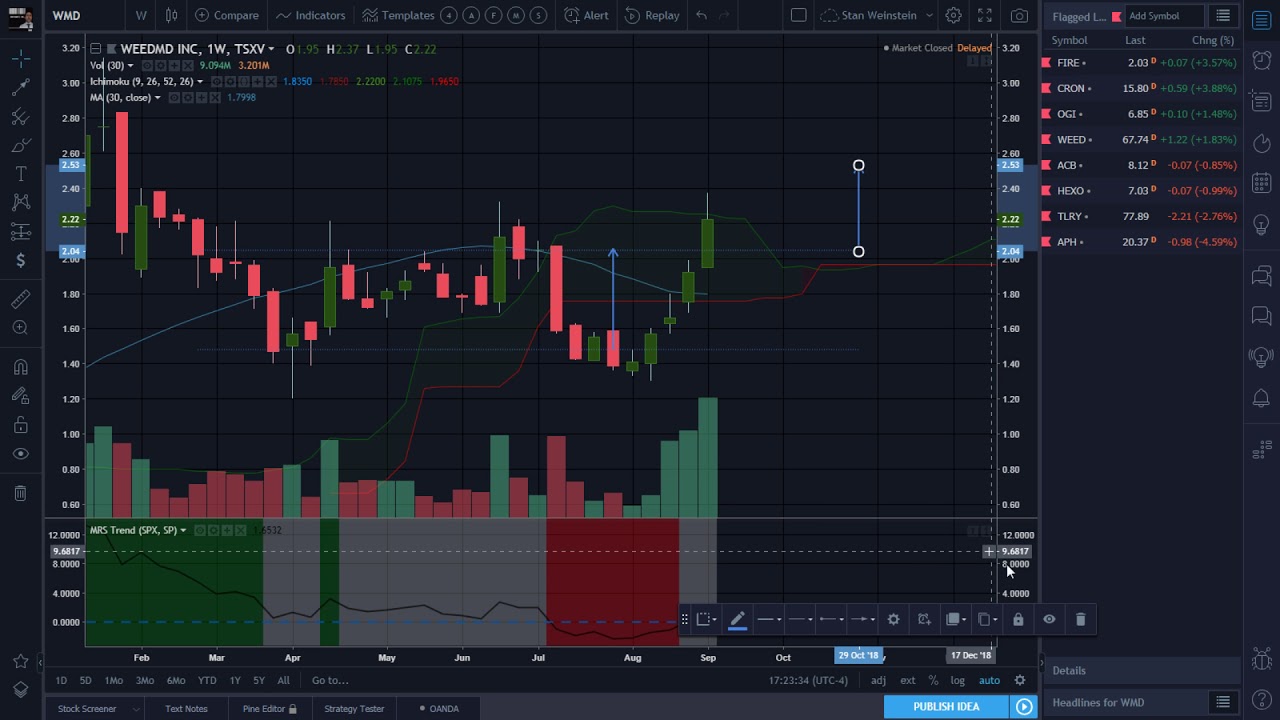Switch chart to fullscreen mode
The height and width of the screenshot is (720, 1280).
(985, 15)
